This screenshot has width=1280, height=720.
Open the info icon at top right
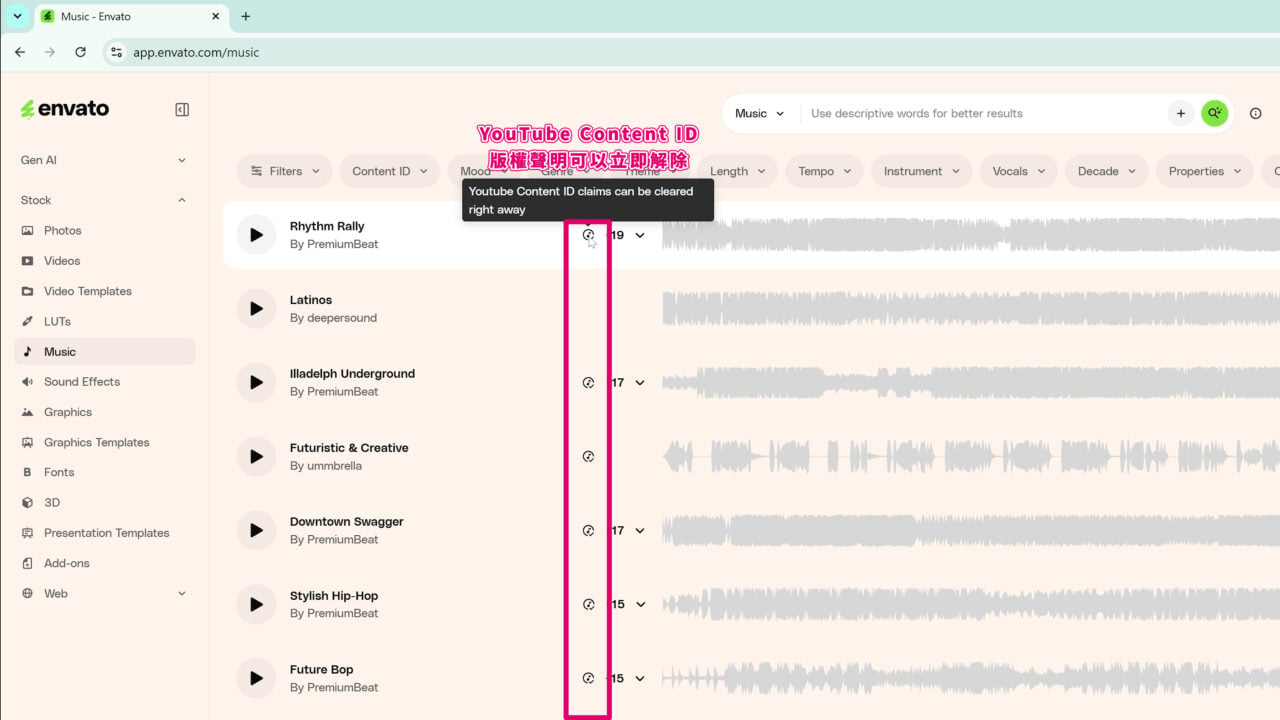pos(1256,114)
